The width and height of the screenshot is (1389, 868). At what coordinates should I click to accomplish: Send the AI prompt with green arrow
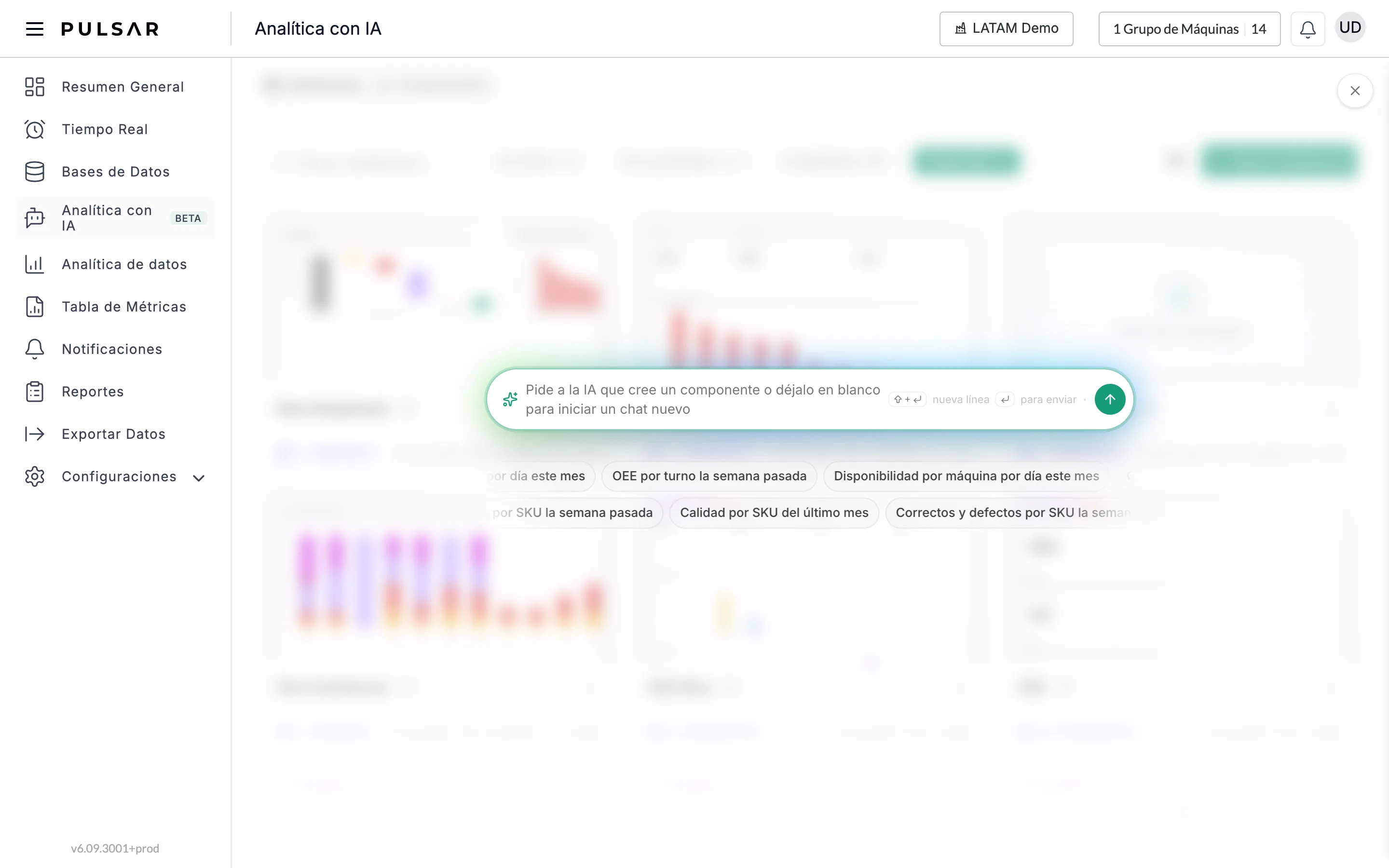click(x=1109, y=399)
